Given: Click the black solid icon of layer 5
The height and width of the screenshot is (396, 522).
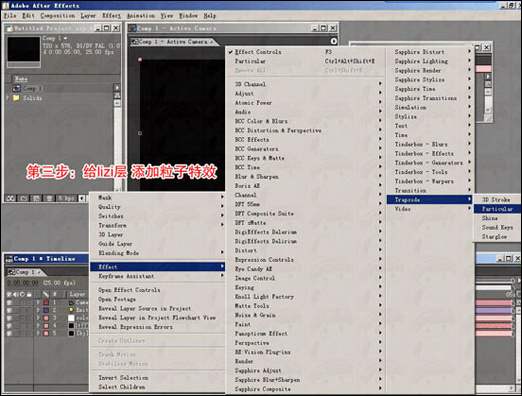Looking at the screenshot, I should (x=71, y=333).
